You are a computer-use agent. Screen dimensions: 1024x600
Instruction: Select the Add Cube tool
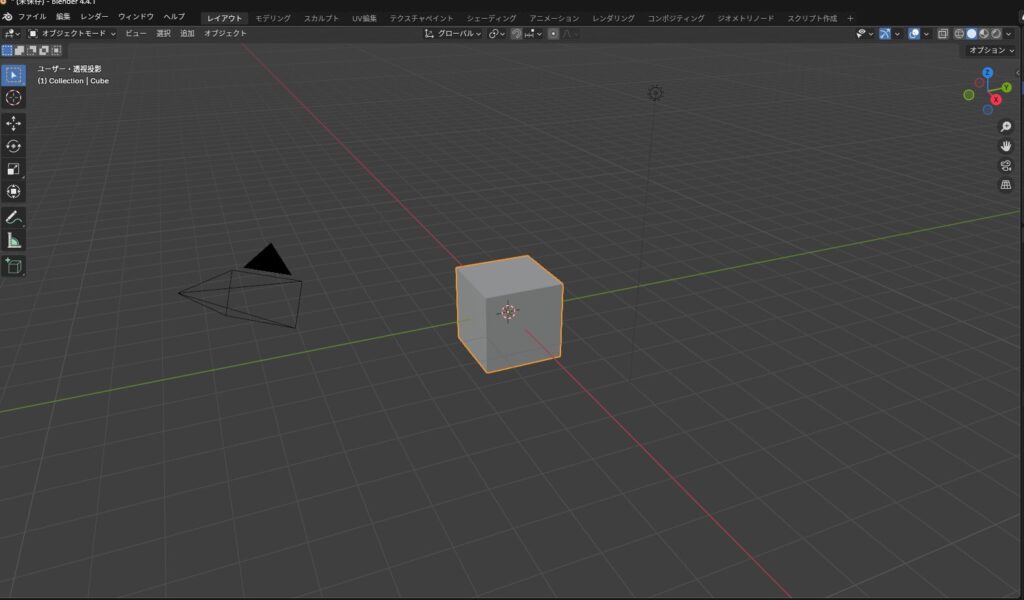14,266
